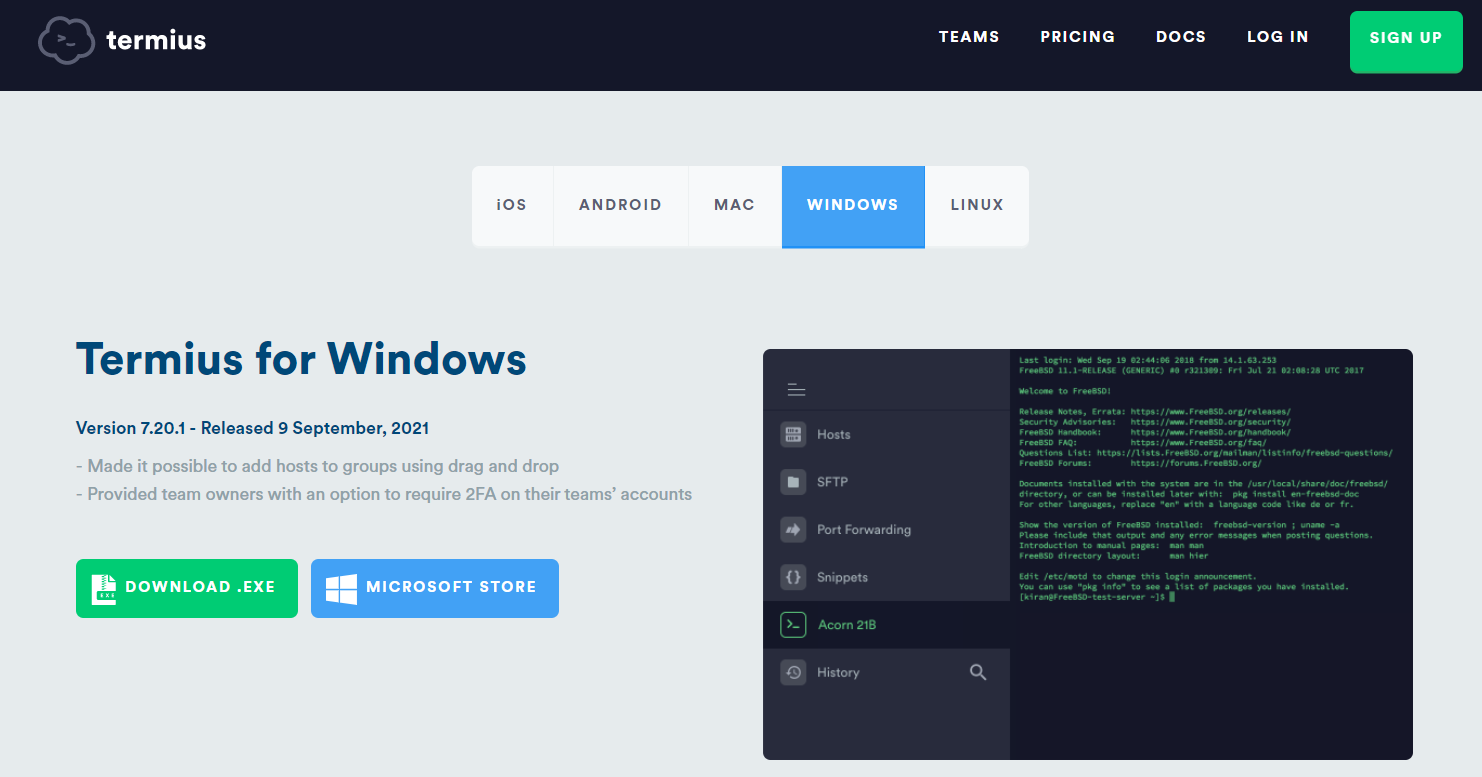Click the kiran@FreeBSD-test-server prompt line

1095,597
